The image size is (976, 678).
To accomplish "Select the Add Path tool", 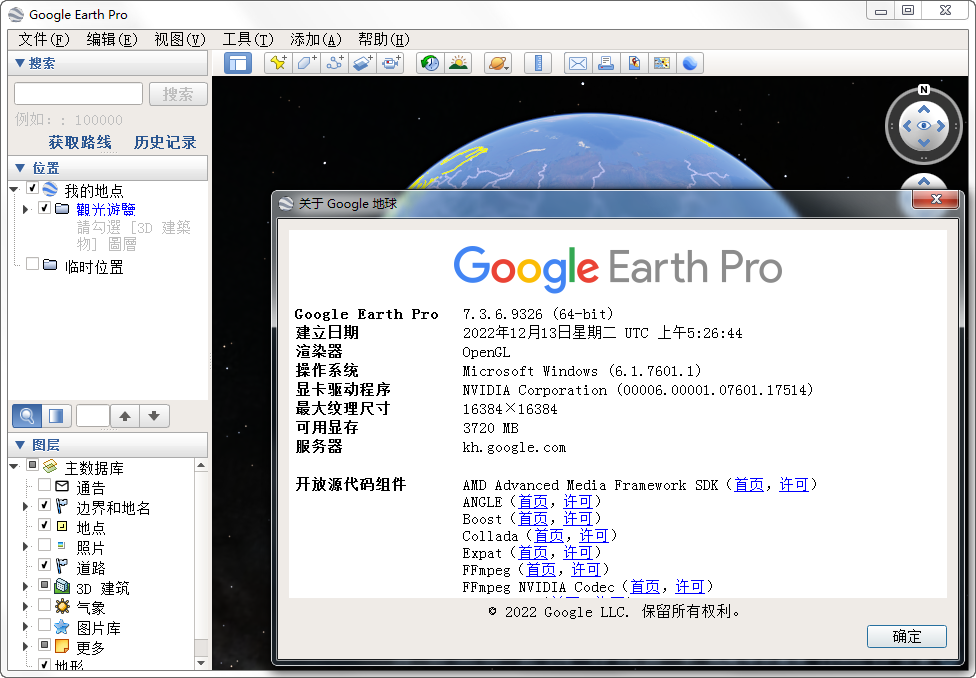I will pos(335,63).
